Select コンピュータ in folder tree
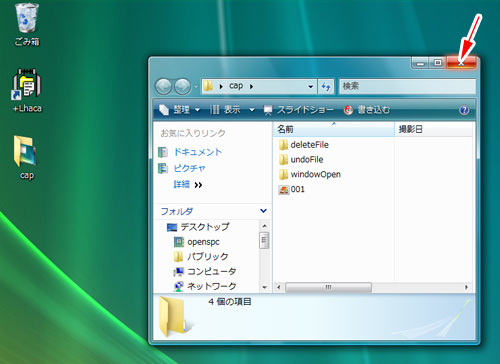The width and height of the screenshot is (500, 364). tap(204, 271)
